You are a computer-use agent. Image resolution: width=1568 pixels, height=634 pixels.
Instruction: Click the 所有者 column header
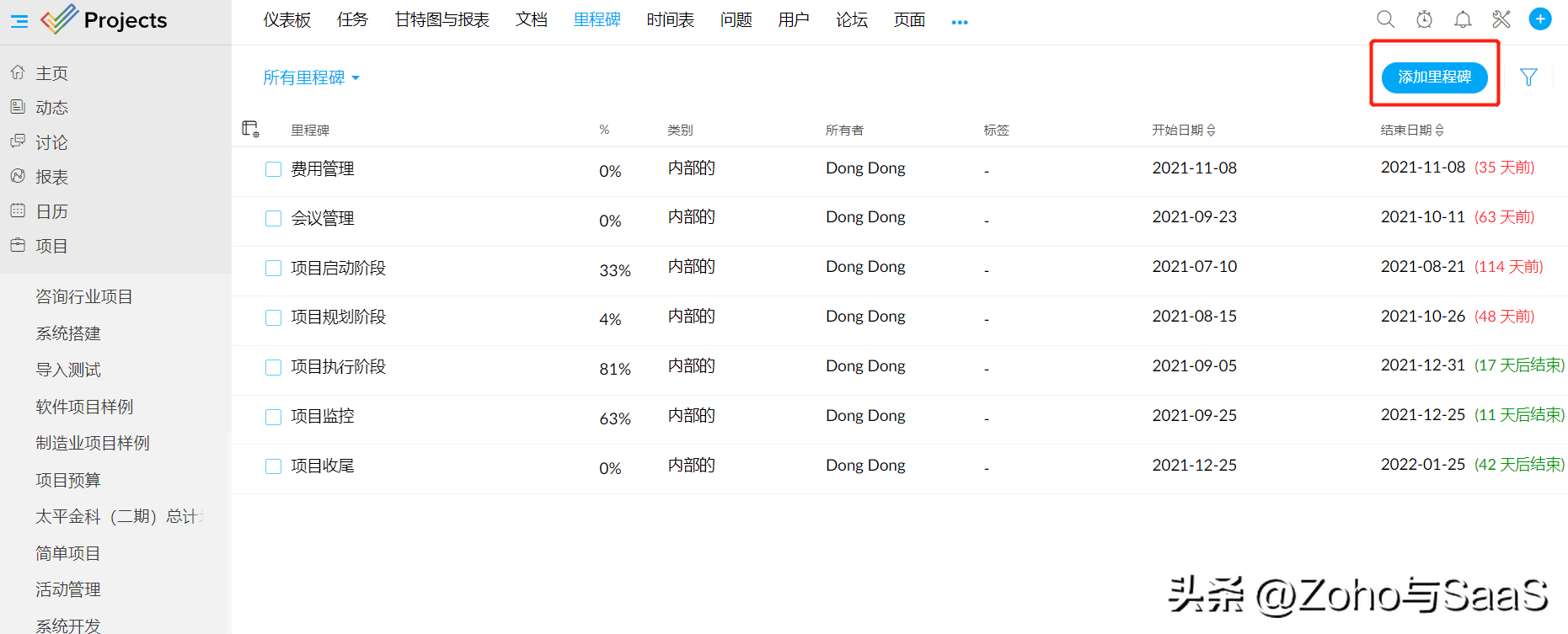pos(844,130)
